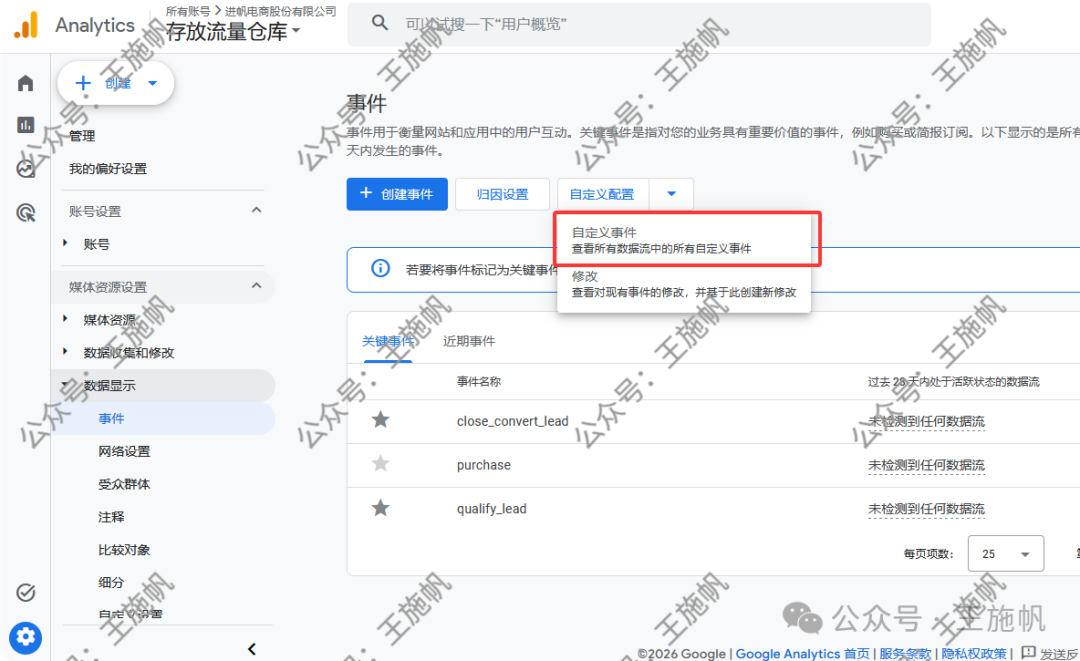1080x661 pixels.
Task: Click the info icon in the notice banner
Action: [x=380, y=268]
